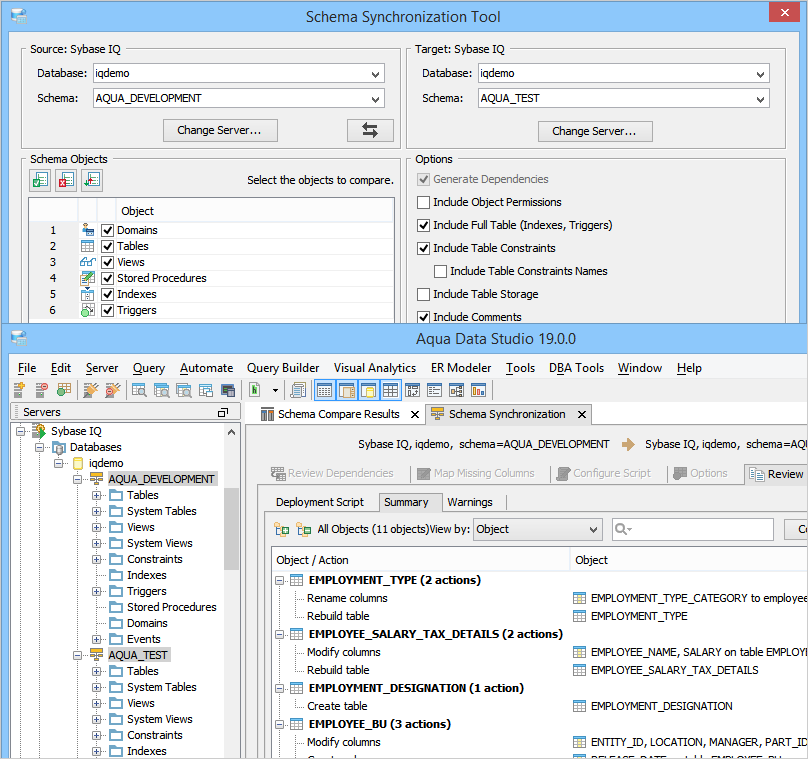Uncheck the Views object checkbox
The height and width of the screenshot is (759, 808).
107,262
